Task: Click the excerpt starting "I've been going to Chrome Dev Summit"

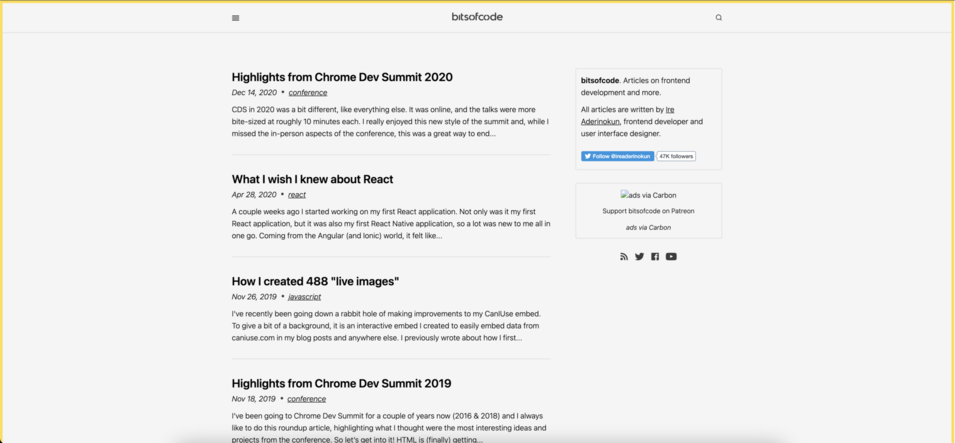Action: pyautogui.click(x=389, y=428)
